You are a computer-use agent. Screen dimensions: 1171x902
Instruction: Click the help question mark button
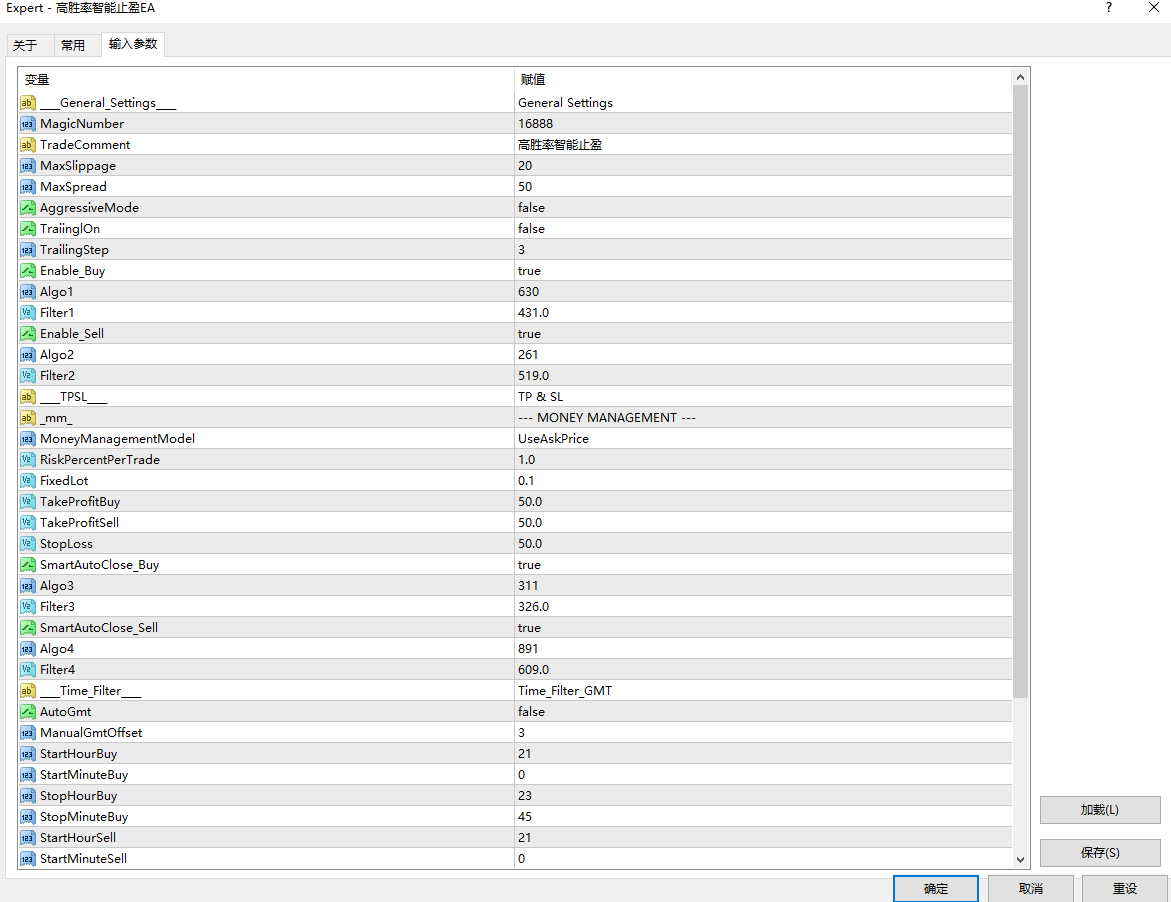tap(1109, 7)
